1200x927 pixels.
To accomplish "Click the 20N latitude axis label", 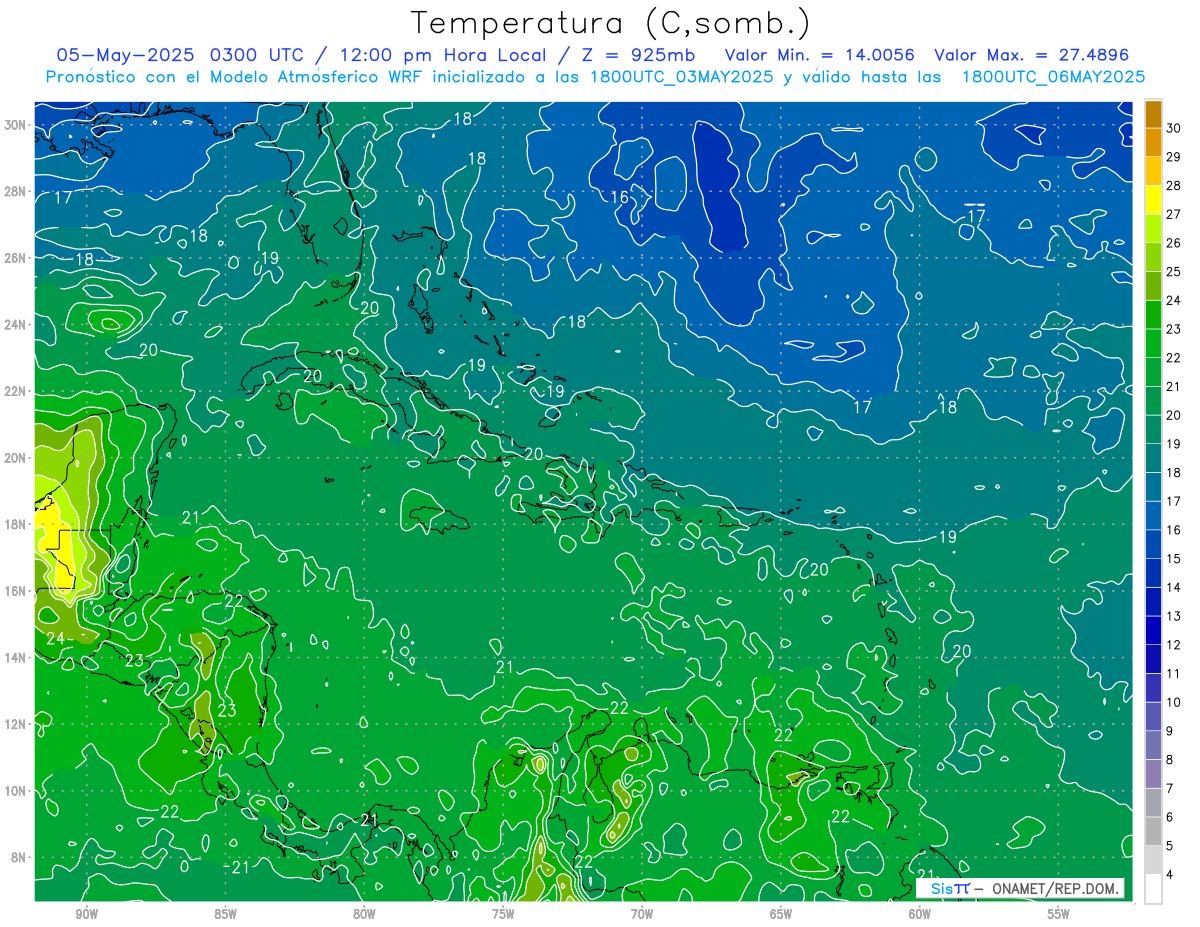I will (16, 458).
